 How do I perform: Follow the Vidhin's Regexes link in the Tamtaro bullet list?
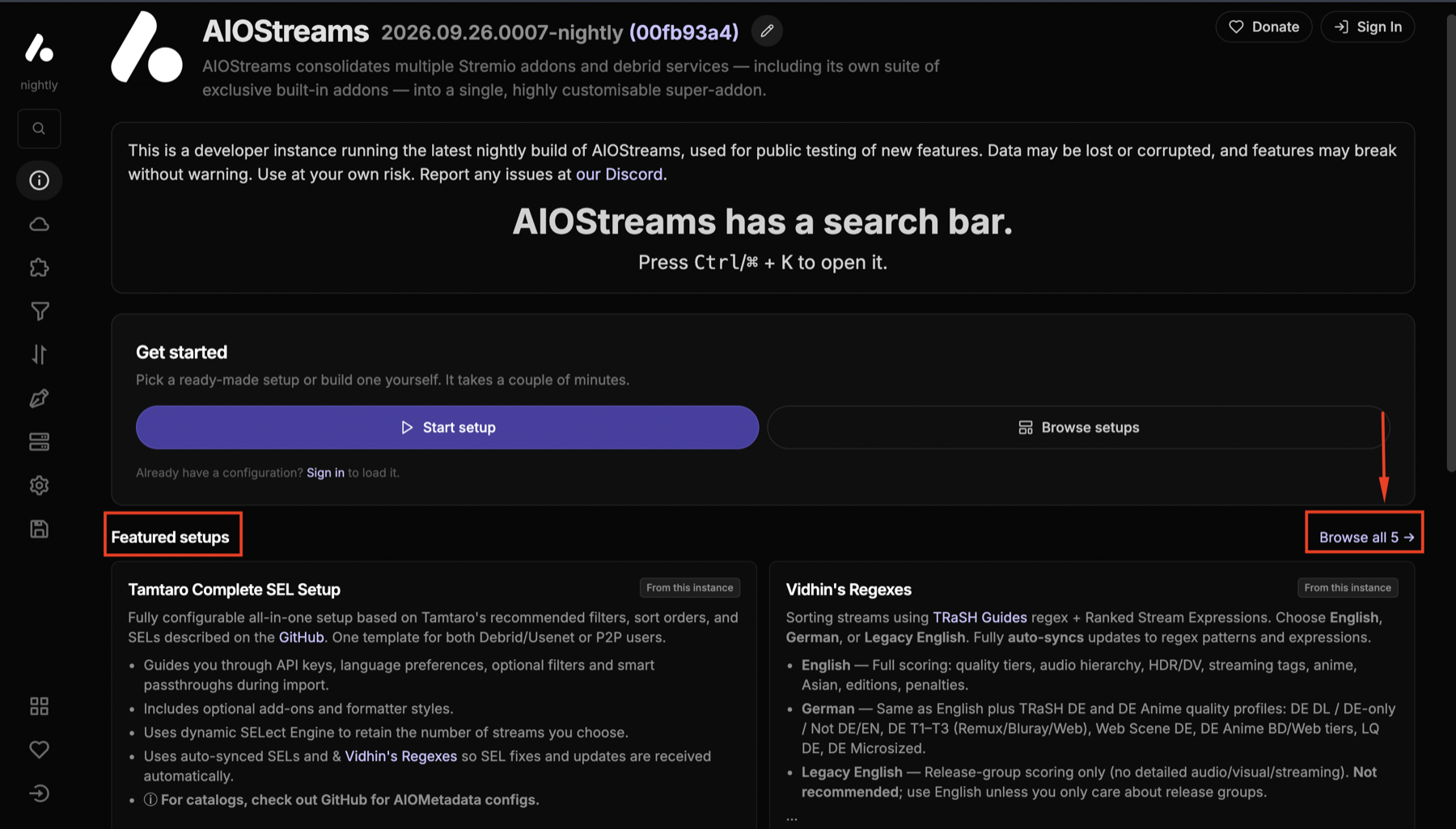[401, 756]
